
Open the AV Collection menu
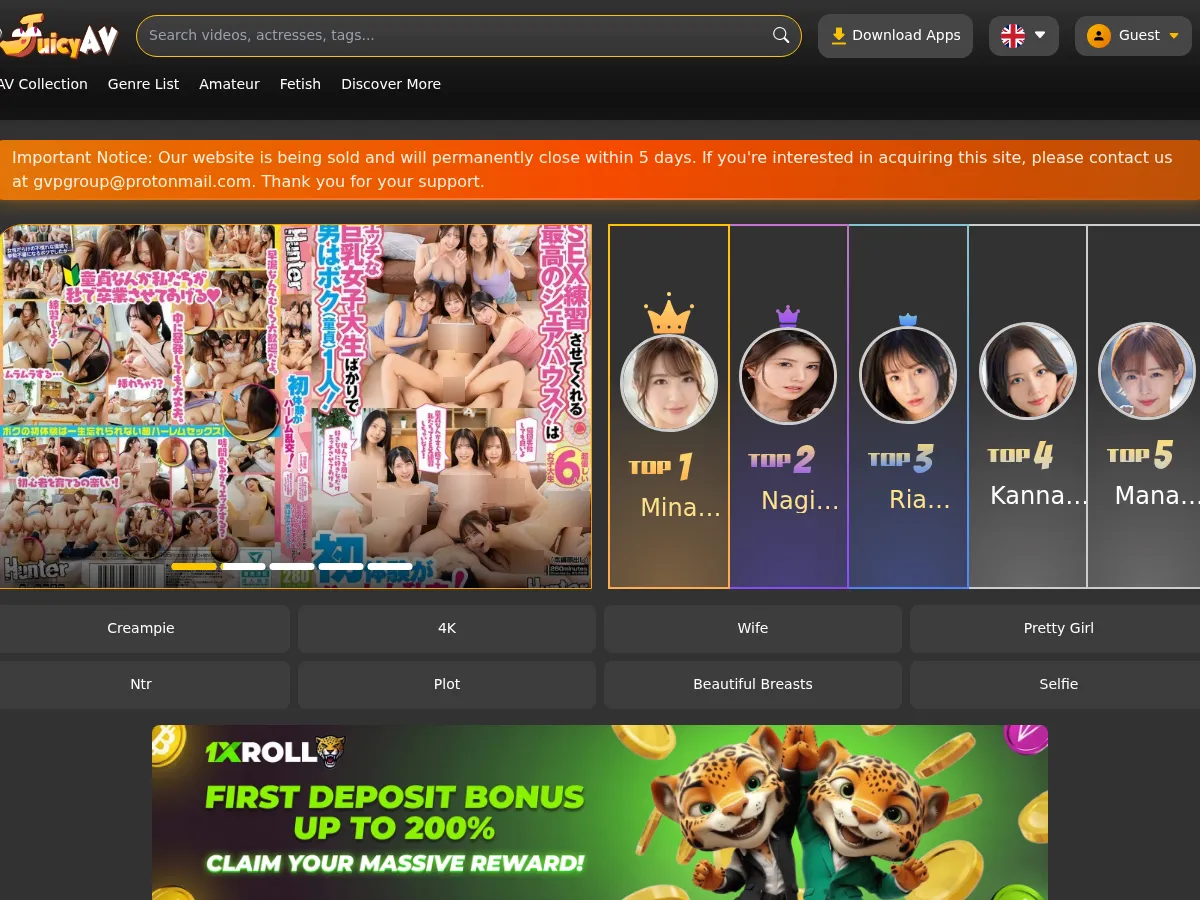pos(44,84)
